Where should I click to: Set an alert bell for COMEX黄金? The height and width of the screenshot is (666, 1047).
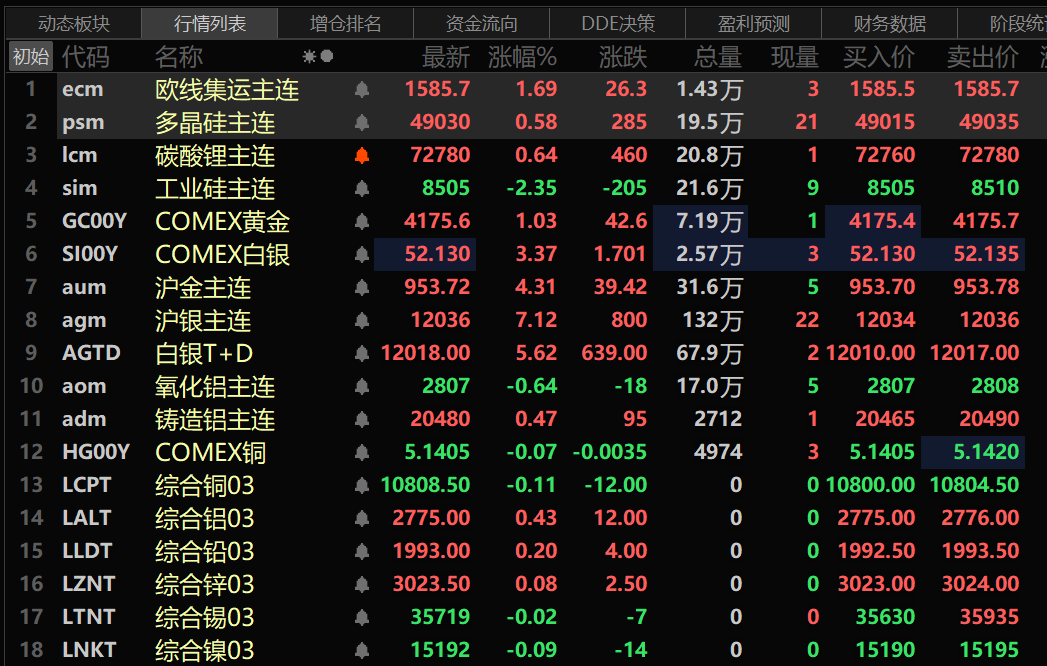(x=362, y=222)
